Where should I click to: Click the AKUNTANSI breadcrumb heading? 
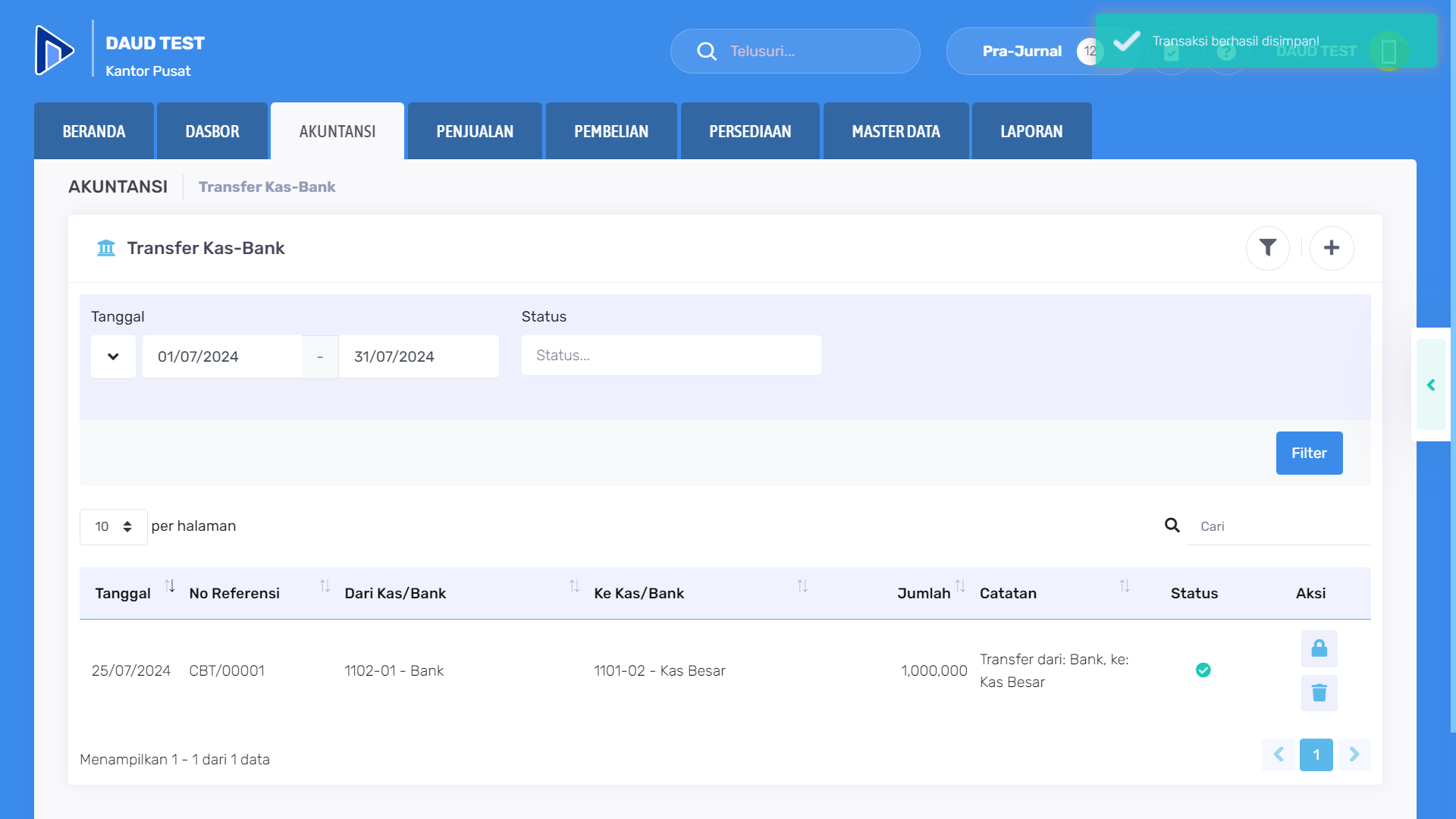coord(118,187)
